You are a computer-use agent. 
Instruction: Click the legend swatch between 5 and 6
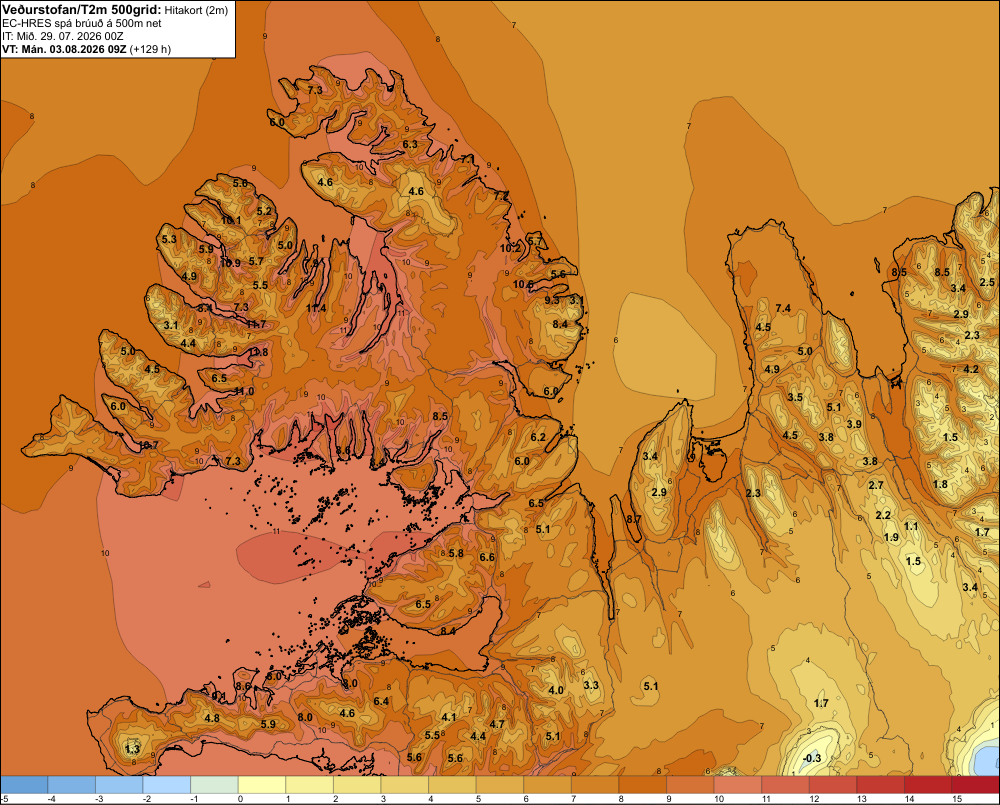pos(499,785)
